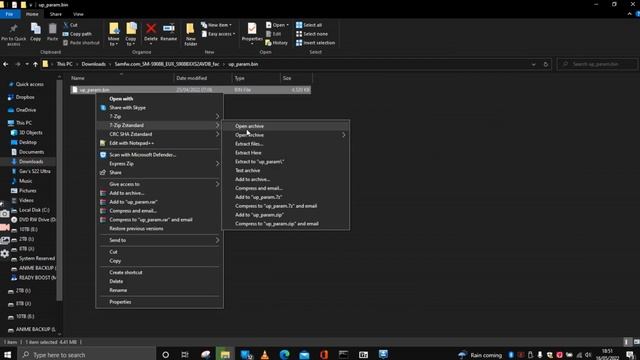Click Invert selection in the ribbon

coord(316,43)
